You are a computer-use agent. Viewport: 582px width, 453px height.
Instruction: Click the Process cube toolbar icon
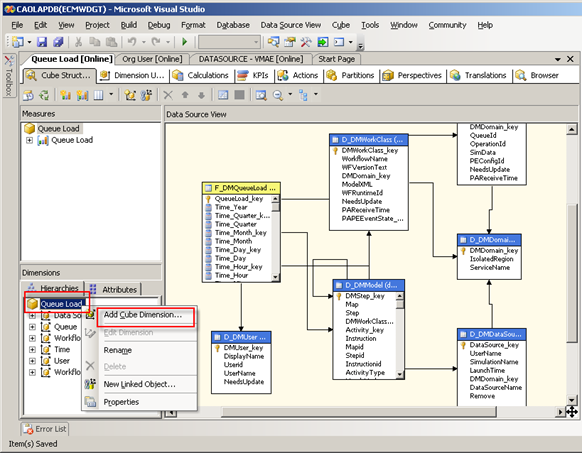click(x=28, y=95)
